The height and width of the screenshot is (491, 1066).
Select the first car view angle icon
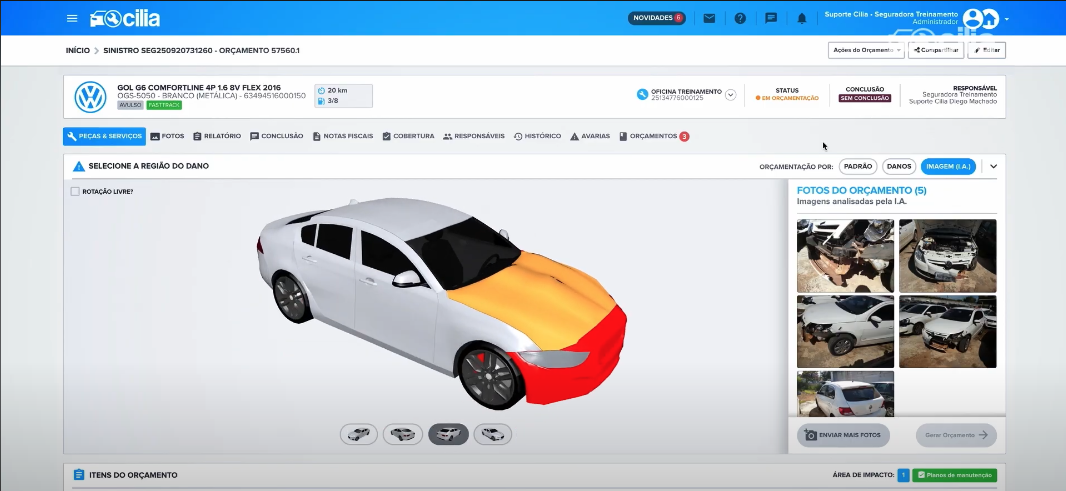[359, 434]
